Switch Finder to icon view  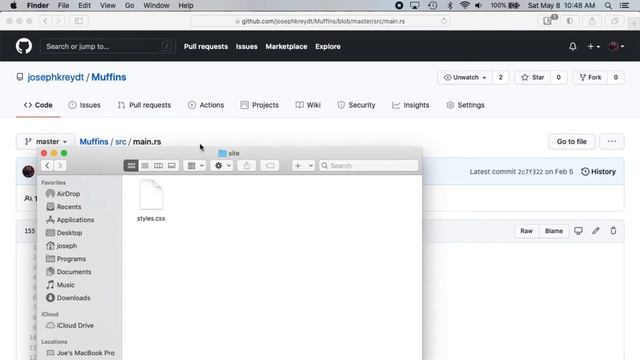click(x=131, y=165)
